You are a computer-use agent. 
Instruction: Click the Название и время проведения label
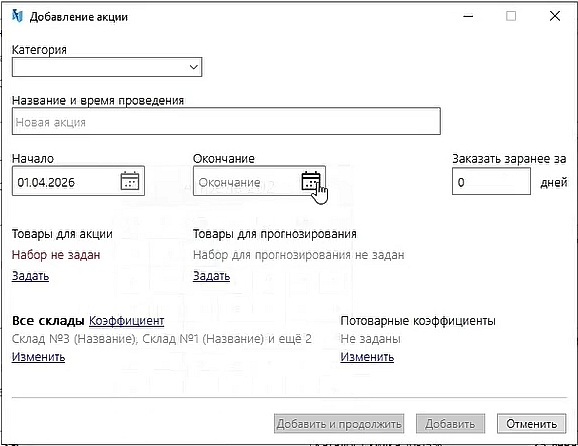pos(98,100)
